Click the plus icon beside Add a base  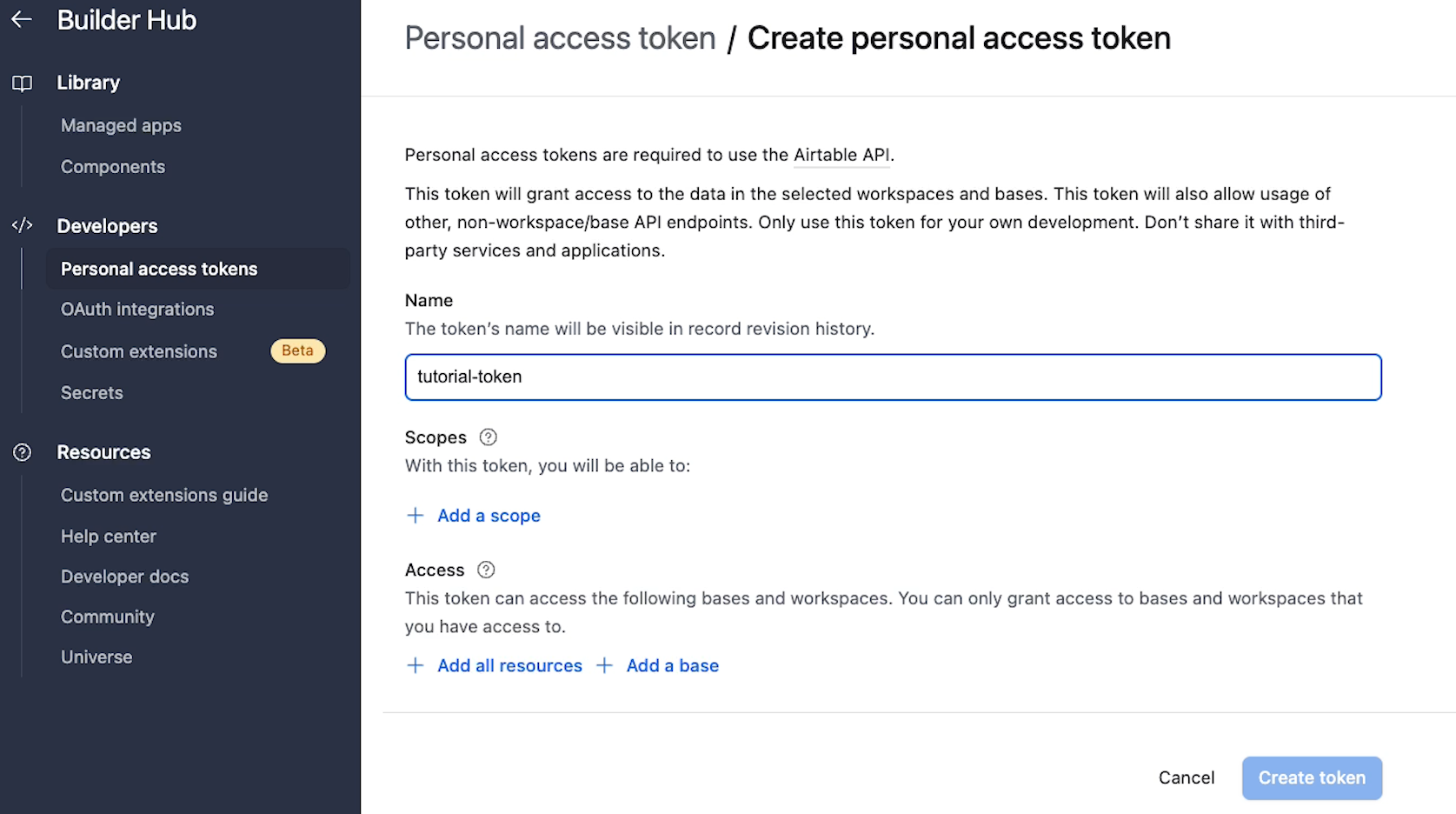pos(604,666)
